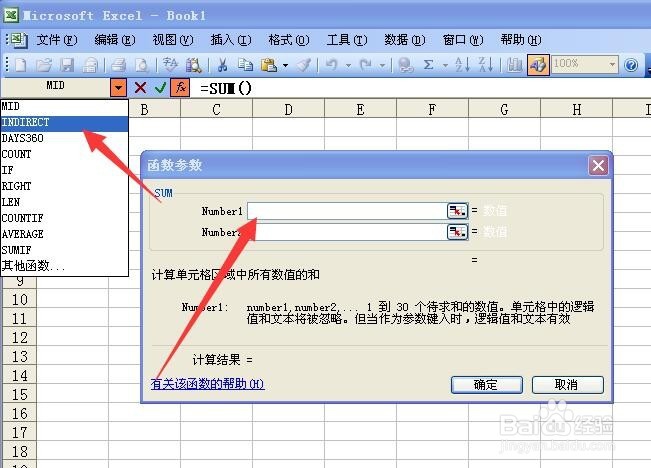Click the formula bar showing =SUM()
Image resolution: width=651 pixels, height=468 pixels.
pyautogui.click(x=419, y=88)
